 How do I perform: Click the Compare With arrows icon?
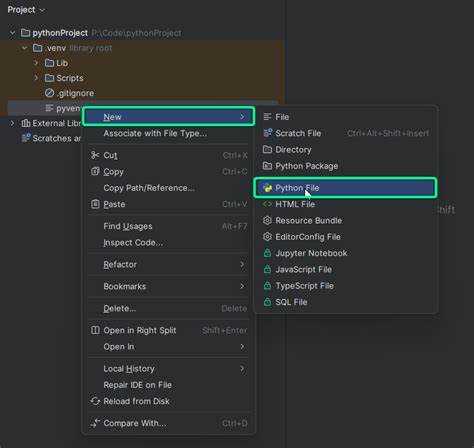click(95, 423)
